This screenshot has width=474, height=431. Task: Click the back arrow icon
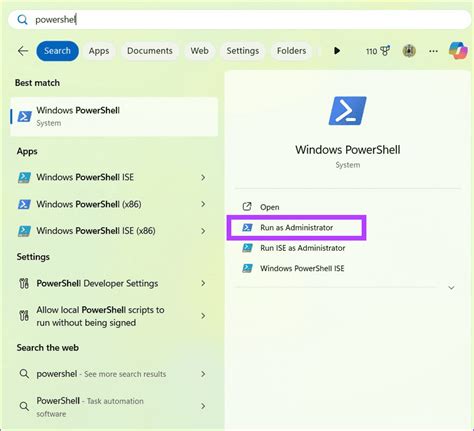click(23, 51)
